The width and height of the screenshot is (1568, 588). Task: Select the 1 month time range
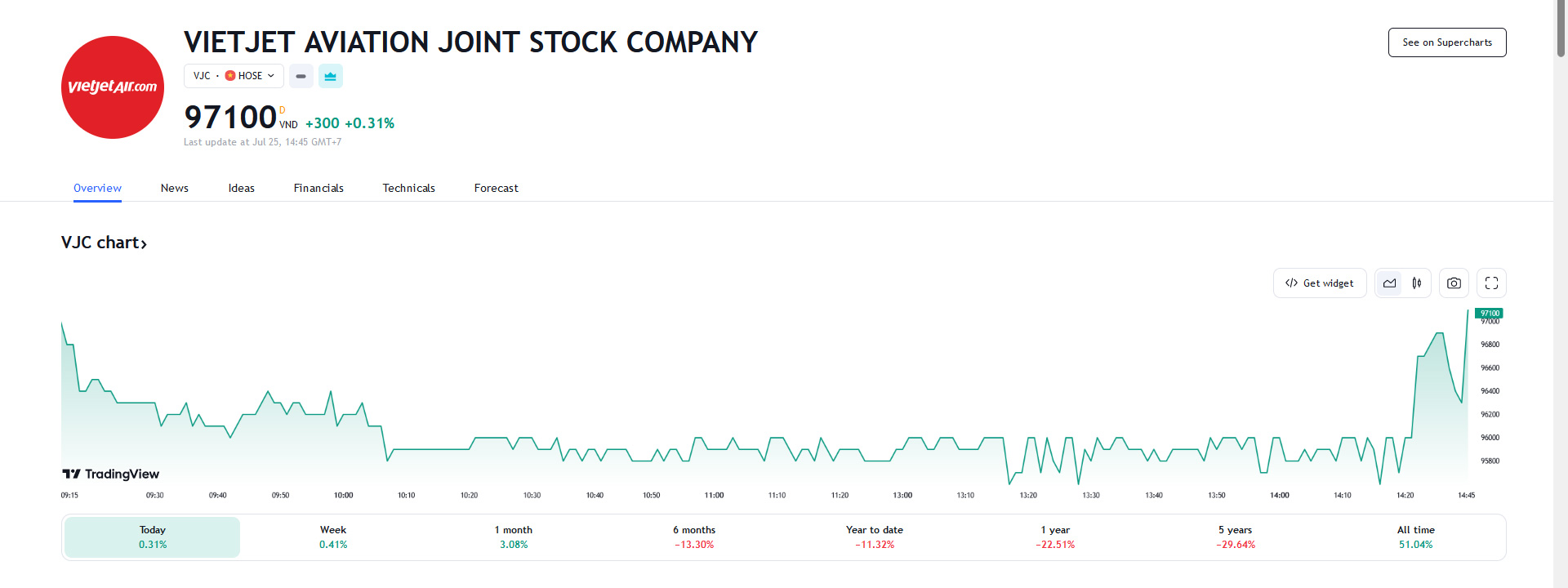point(514,537)
